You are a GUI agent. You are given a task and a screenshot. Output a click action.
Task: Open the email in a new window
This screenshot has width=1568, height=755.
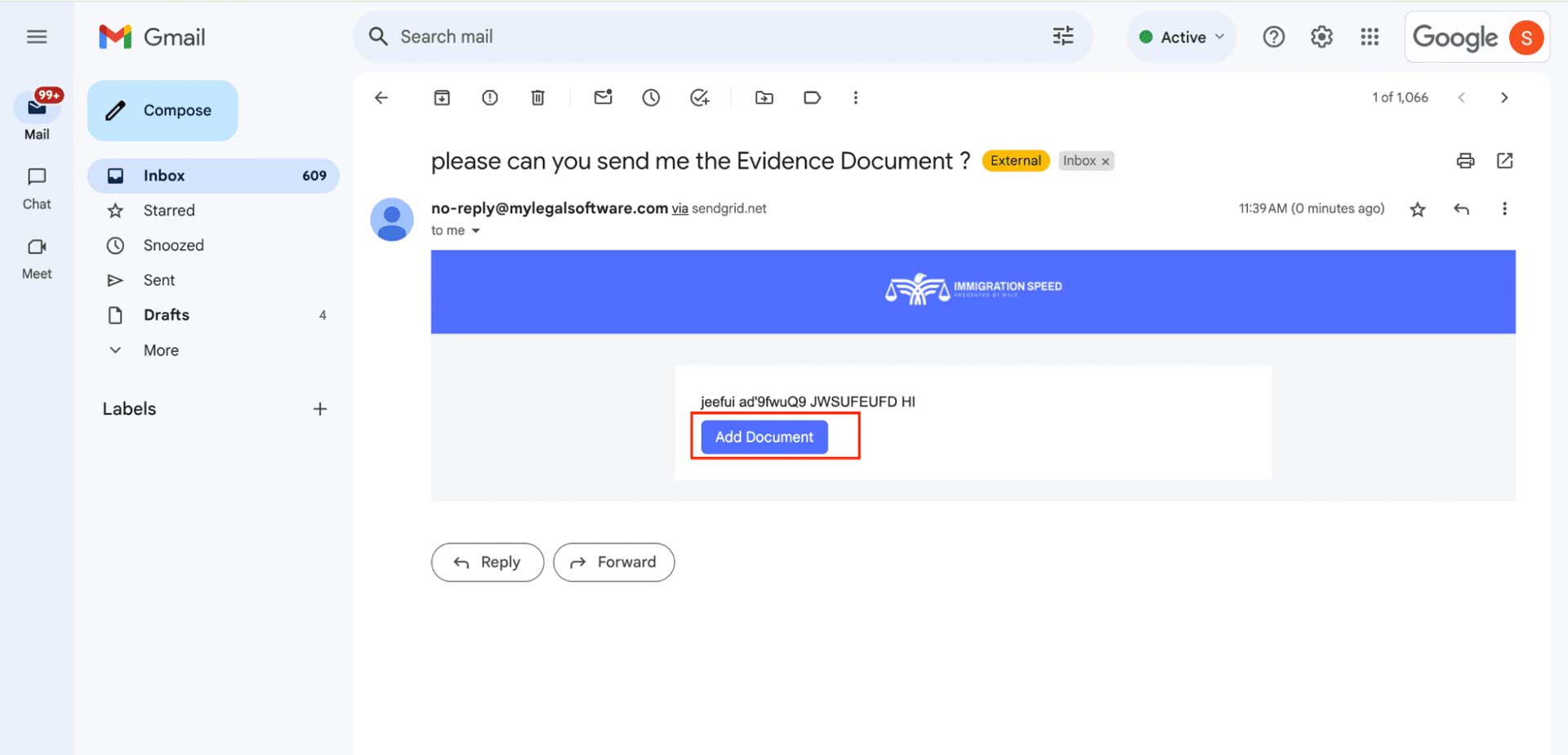click(x=1504, y=161)
